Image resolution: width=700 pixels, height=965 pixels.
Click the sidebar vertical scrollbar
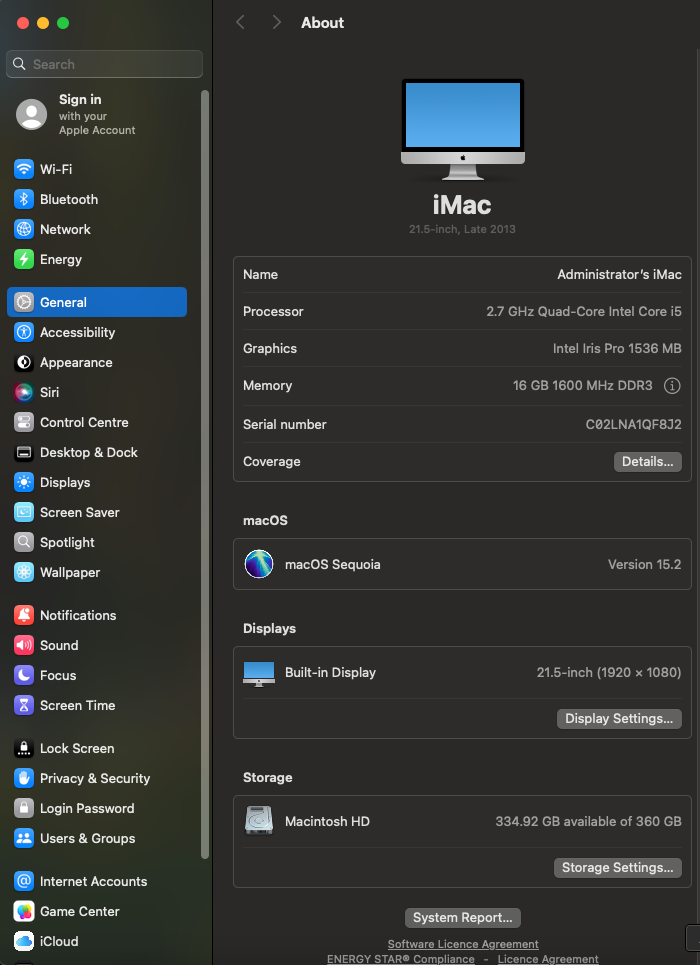click(x=205, y=474)
